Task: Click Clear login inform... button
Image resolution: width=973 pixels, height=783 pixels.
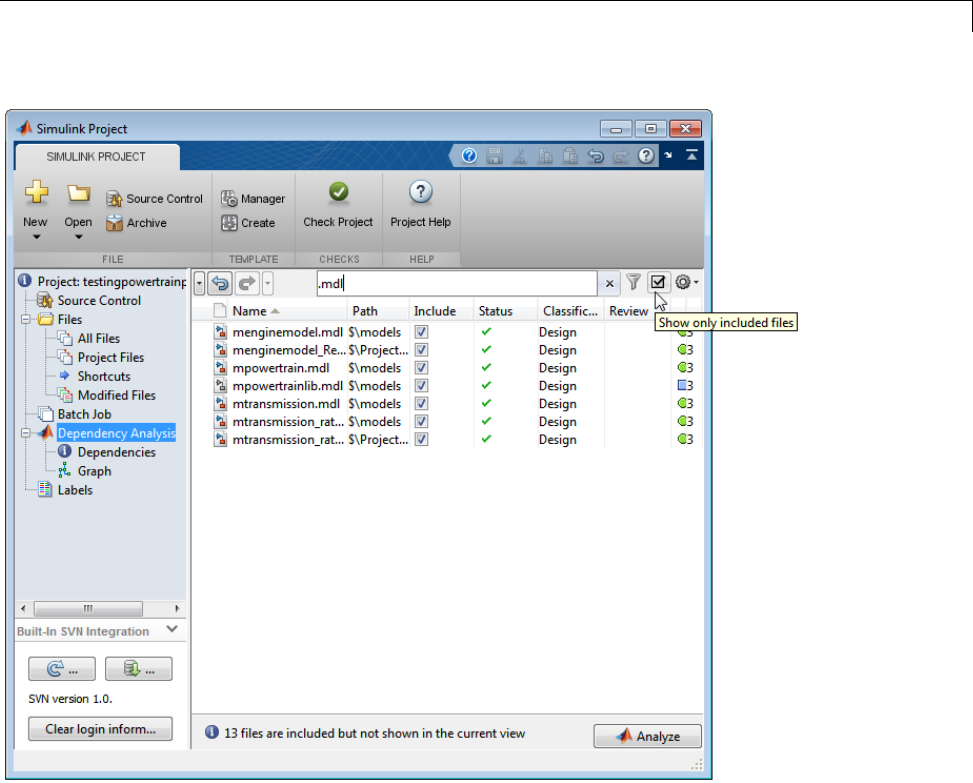Action: coord(100,729)
